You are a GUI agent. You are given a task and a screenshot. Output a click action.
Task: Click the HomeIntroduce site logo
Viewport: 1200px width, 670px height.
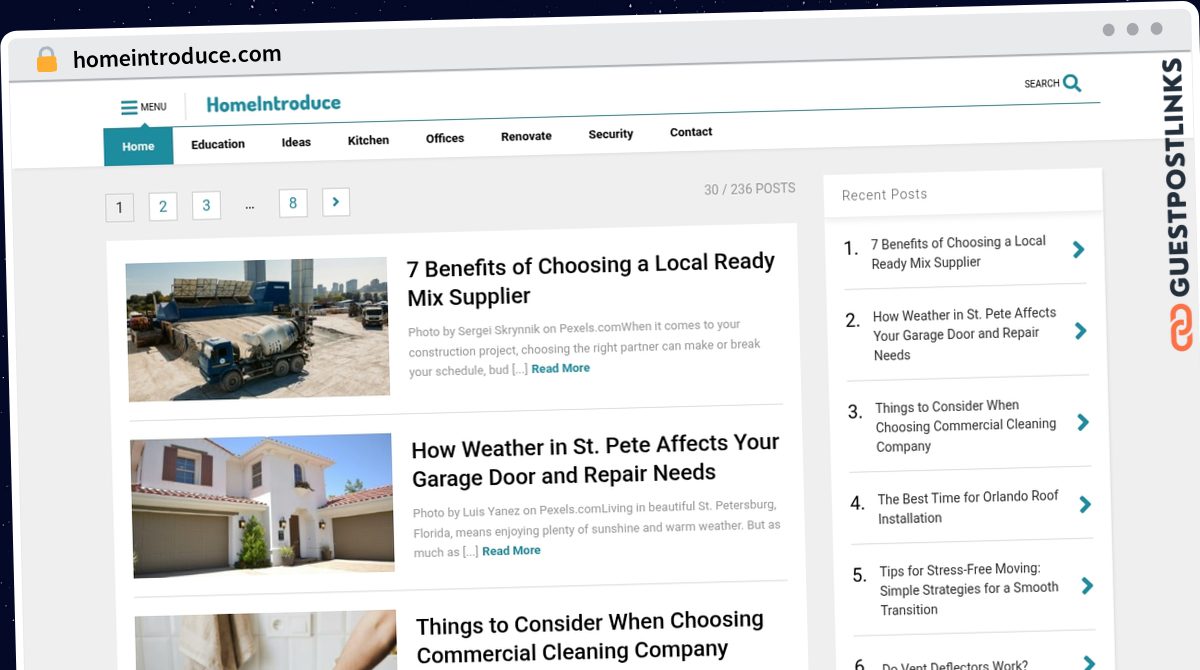coord(273,103)
